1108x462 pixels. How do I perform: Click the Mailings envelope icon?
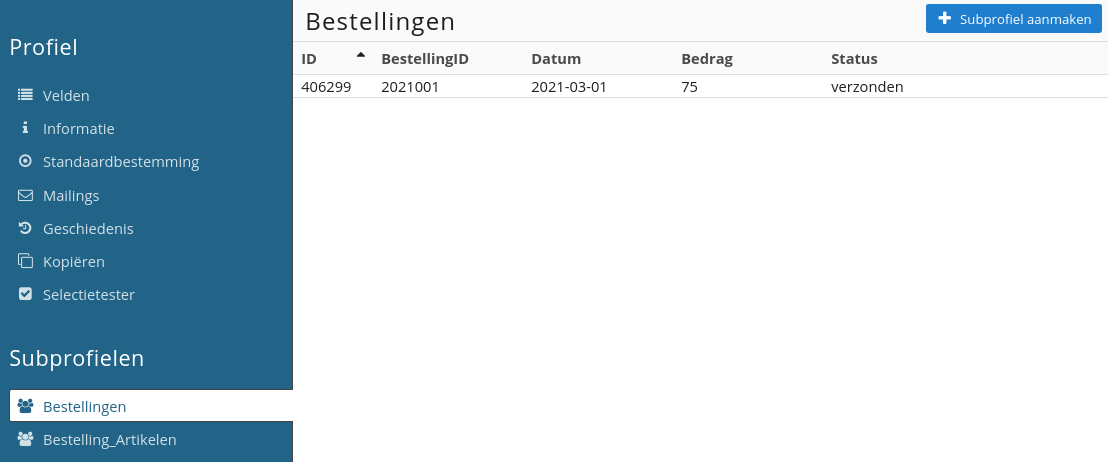coord(25,195)
